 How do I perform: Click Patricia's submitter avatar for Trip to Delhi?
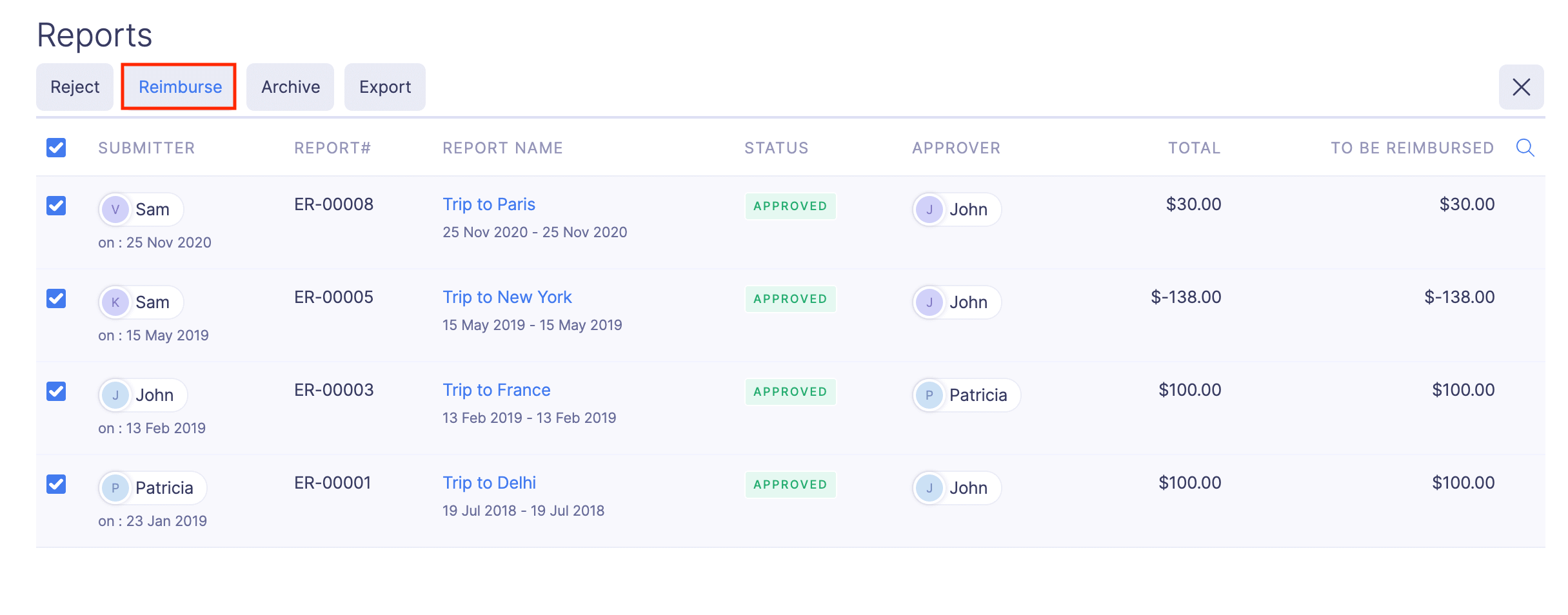point(115,487)
